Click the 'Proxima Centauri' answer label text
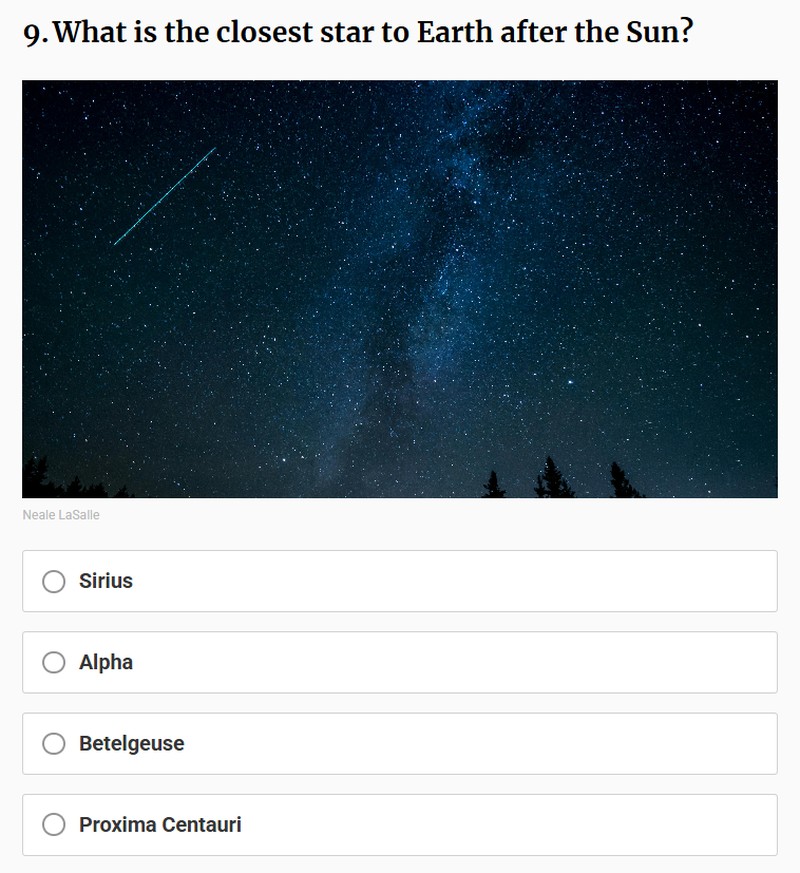Image resolution: width=800 pixels, height=873 pixels. tap(160, 825)
